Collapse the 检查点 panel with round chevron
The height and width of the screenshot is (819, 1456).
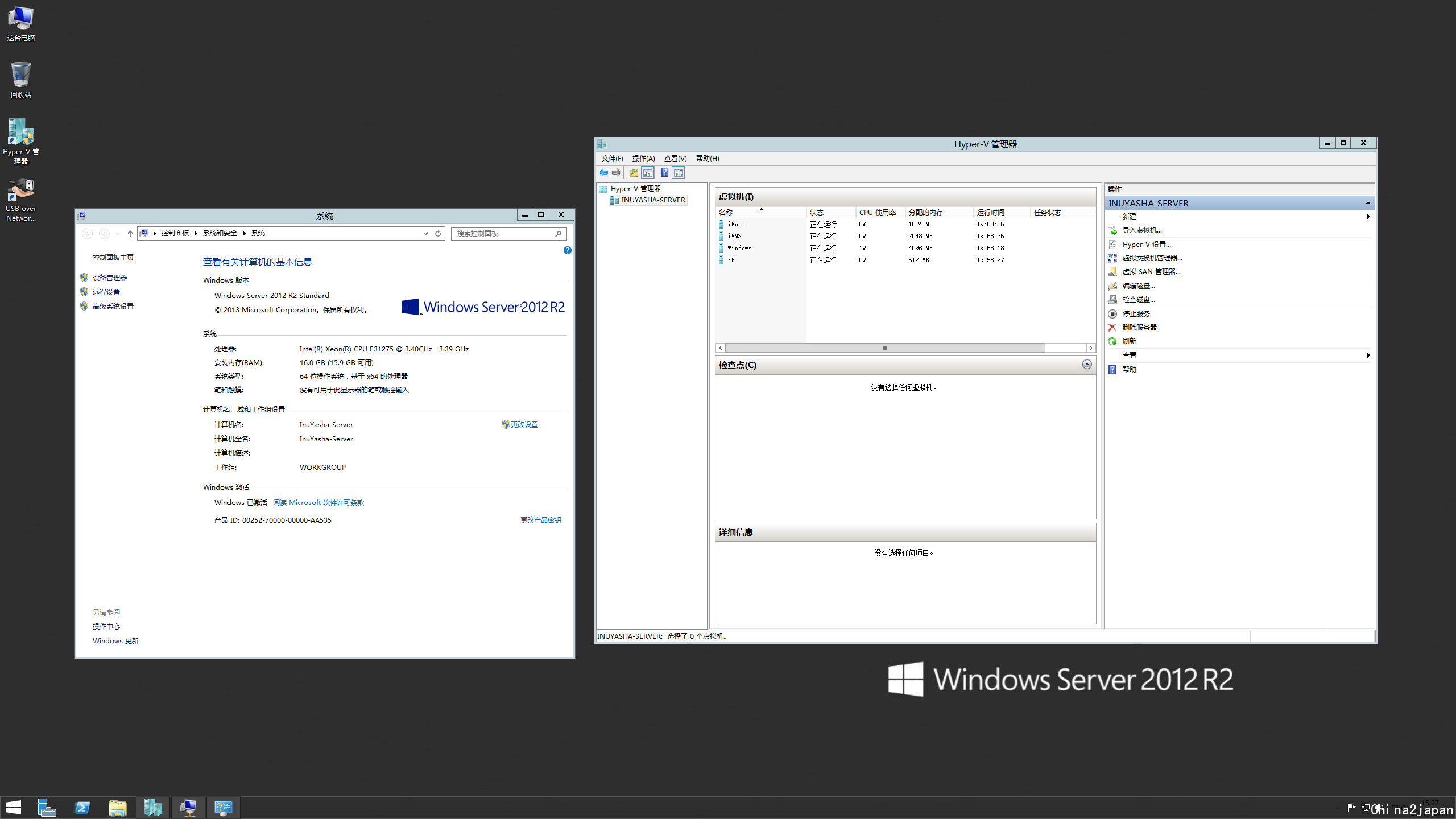(x=1087, y=365)
